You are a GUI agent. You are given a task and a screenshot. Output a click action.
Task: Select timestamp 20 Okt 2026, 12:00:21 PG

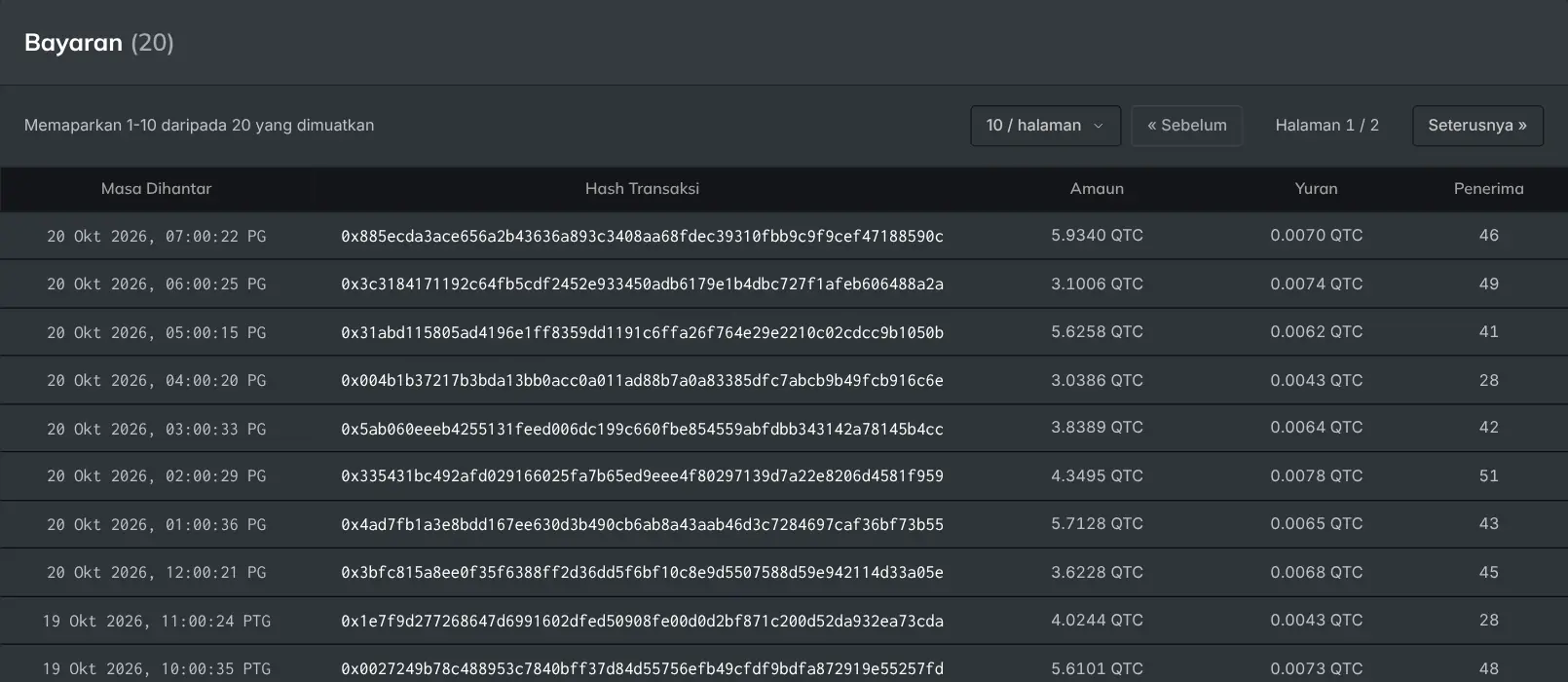156,573
